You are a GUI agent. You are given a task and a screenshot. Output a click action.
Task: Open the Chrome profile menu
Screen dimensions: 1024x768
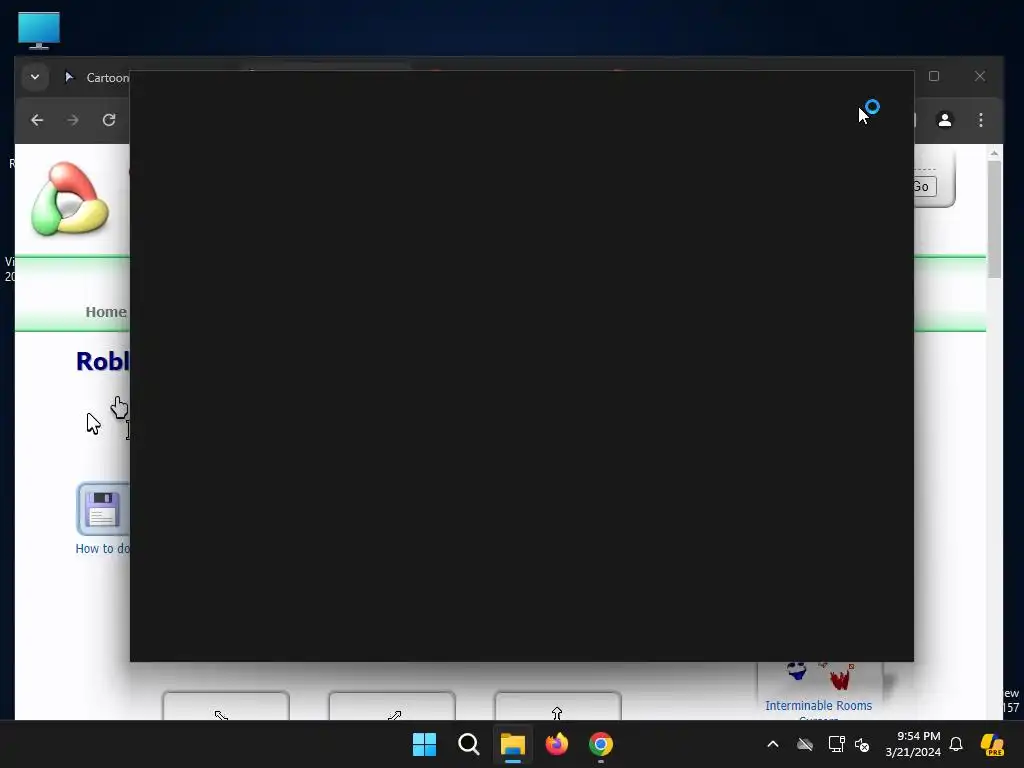944,120
